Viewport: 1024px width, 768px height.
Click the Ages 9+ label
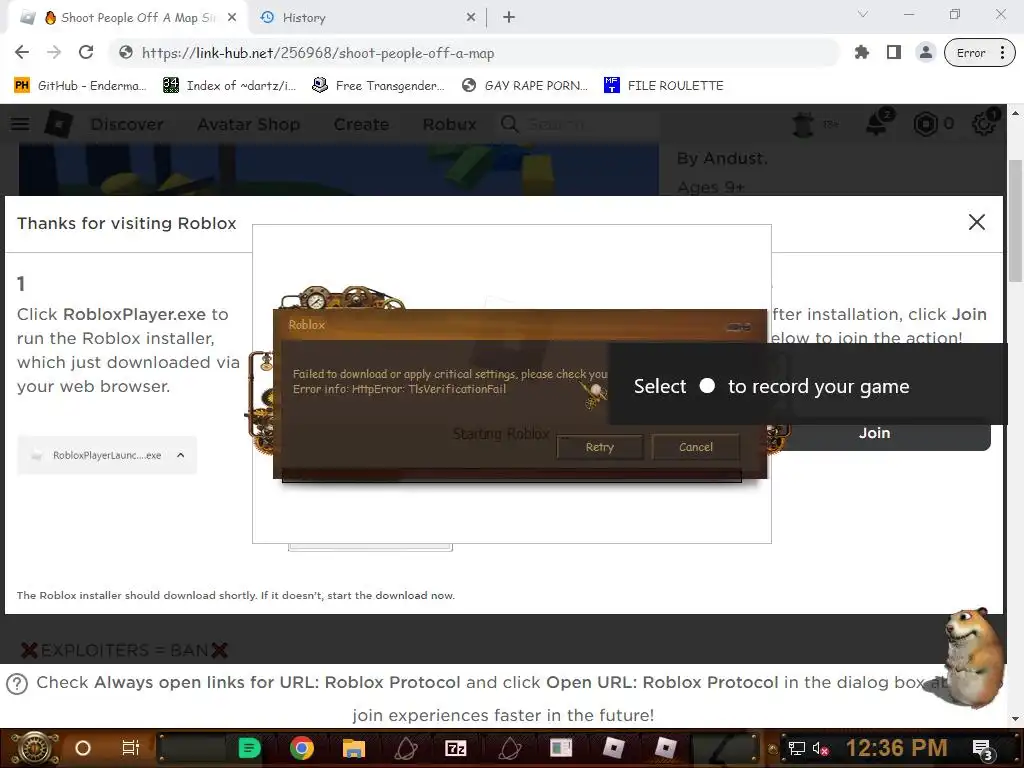pyautogui.click(x=711, y=187)
